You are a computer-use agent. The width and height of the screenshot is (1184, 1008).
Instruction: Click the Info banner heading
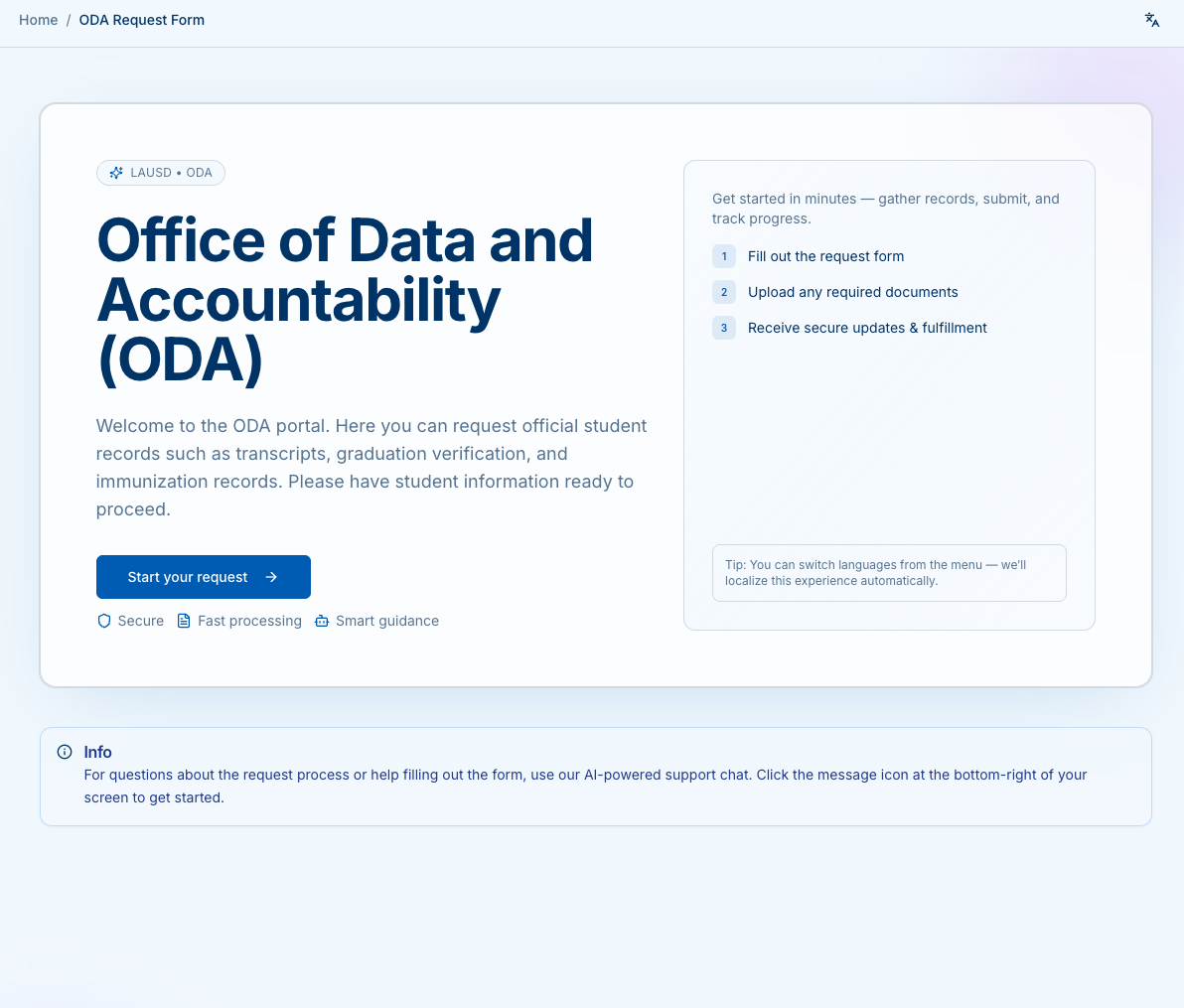point(97,752)
